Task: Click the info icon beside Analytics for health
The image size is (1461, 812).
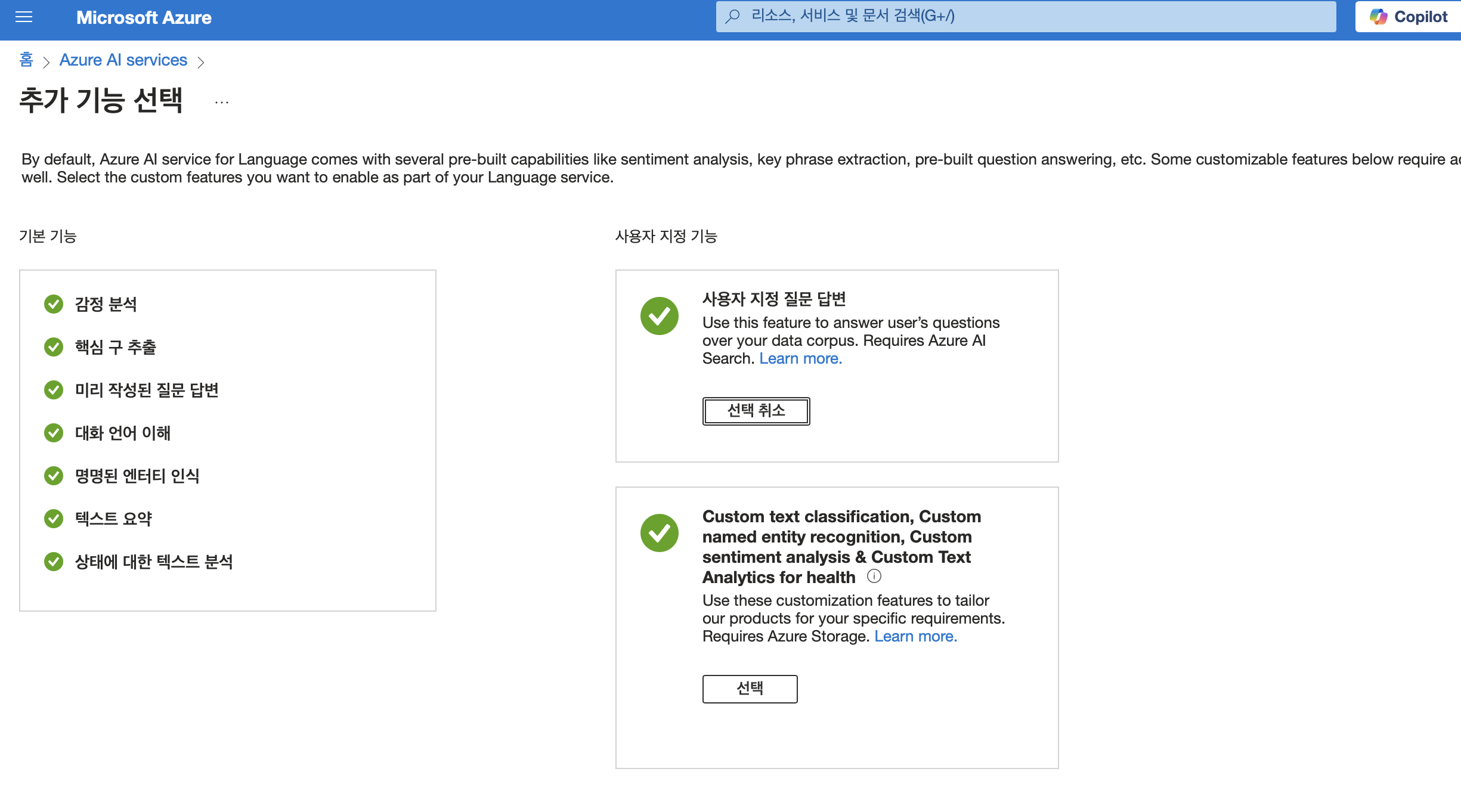Action: click(874, 576)
